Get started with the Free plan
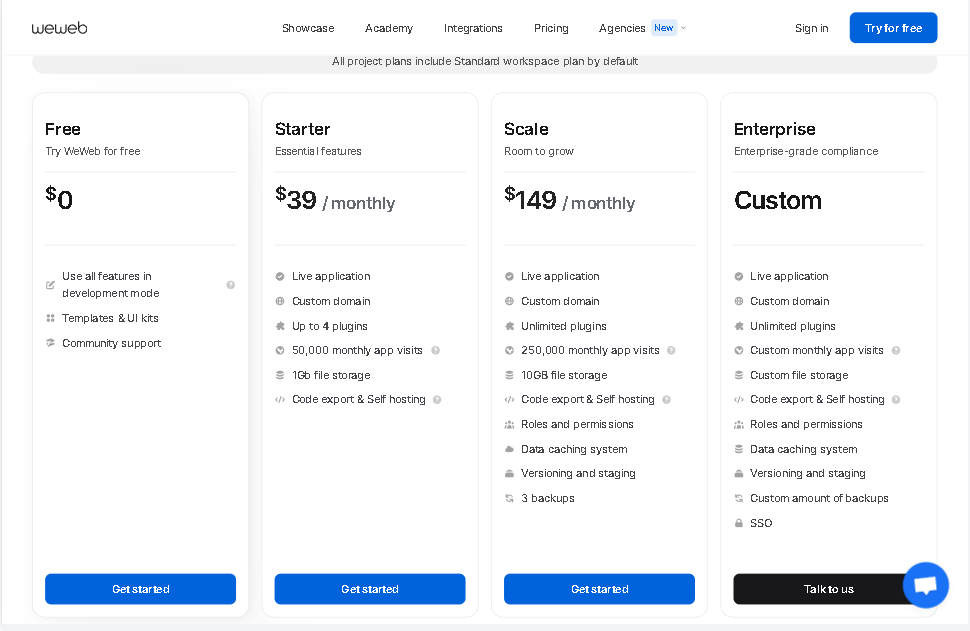 pos(140,589)
